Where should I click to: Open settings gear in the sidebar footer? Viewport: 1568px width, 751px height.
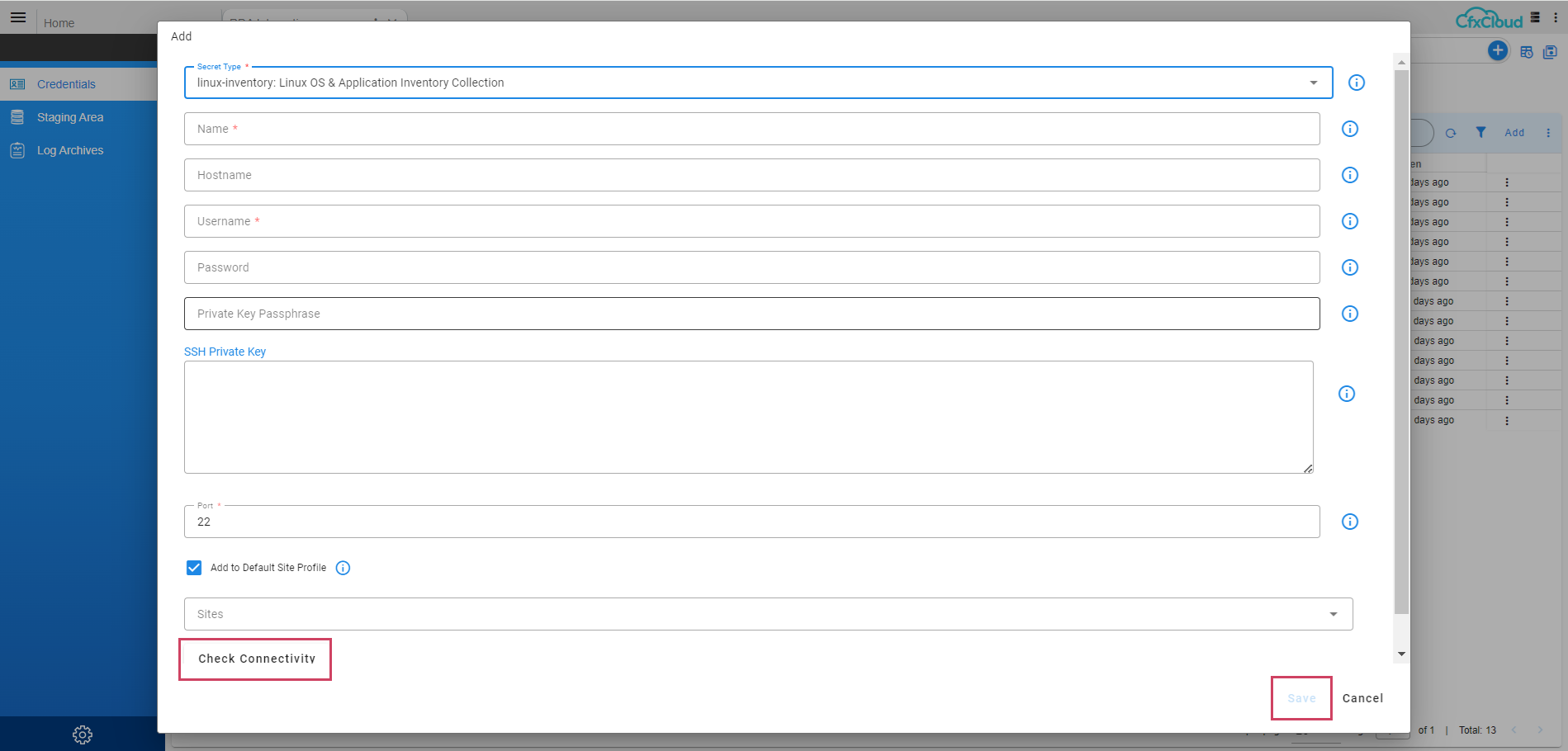click(x=82, y=734)
